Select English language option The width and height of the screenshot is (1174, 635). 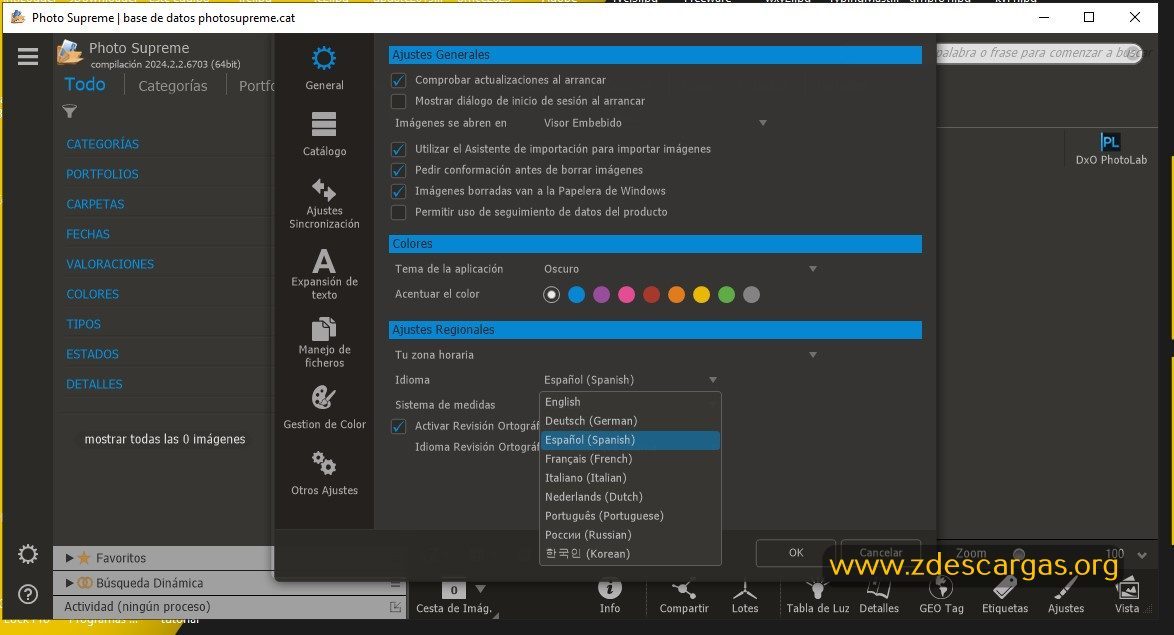[630, 402]
